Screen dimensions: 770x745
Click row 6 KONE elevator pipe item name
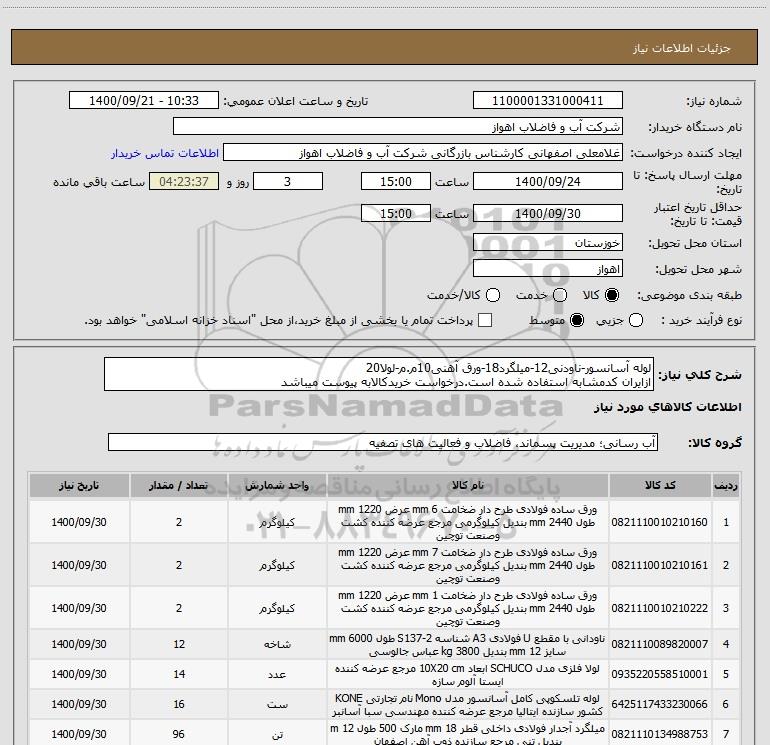point(467,705)
